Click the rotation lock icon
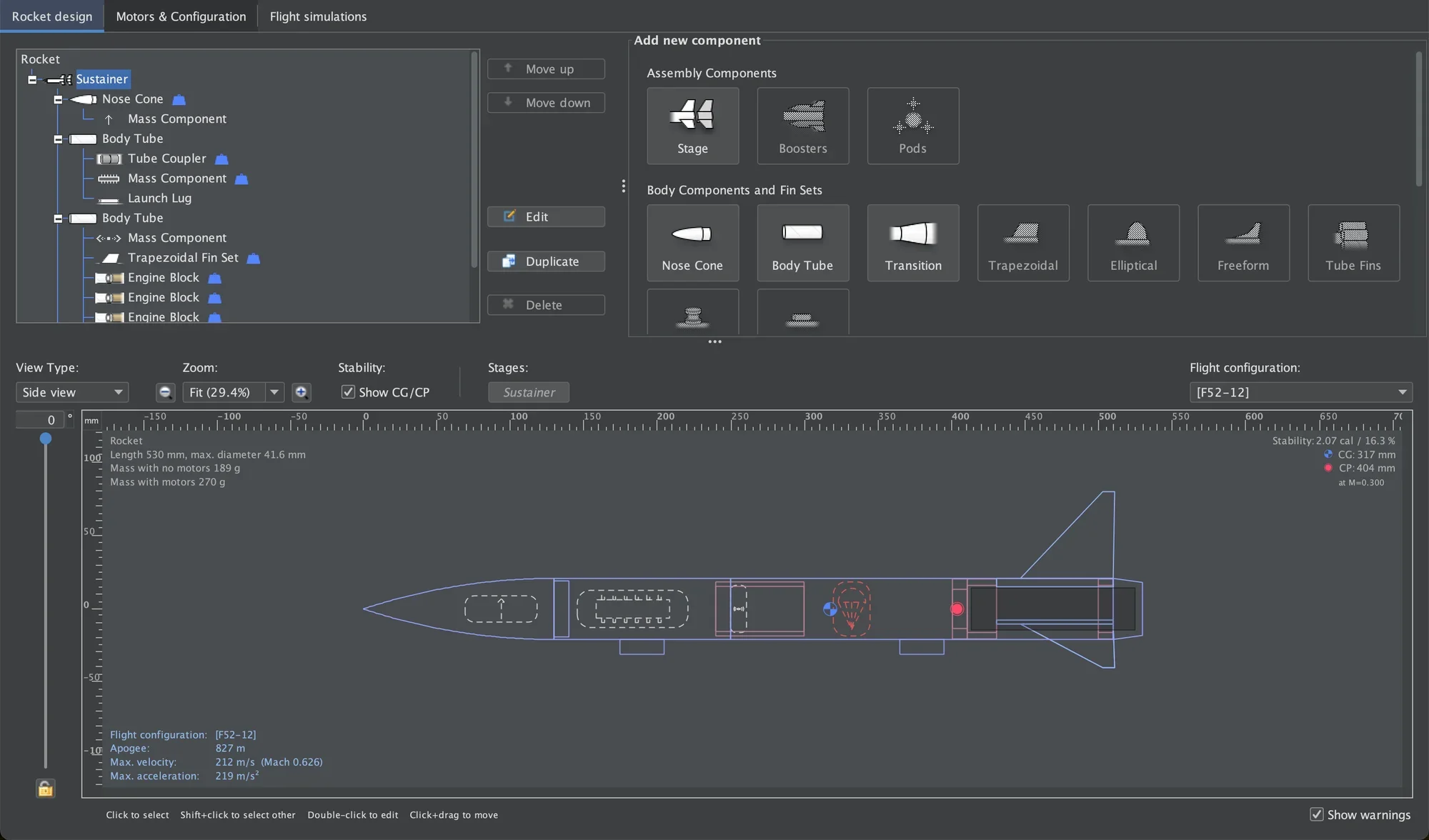Screen dimensions: 1429x840 point(45,789)
